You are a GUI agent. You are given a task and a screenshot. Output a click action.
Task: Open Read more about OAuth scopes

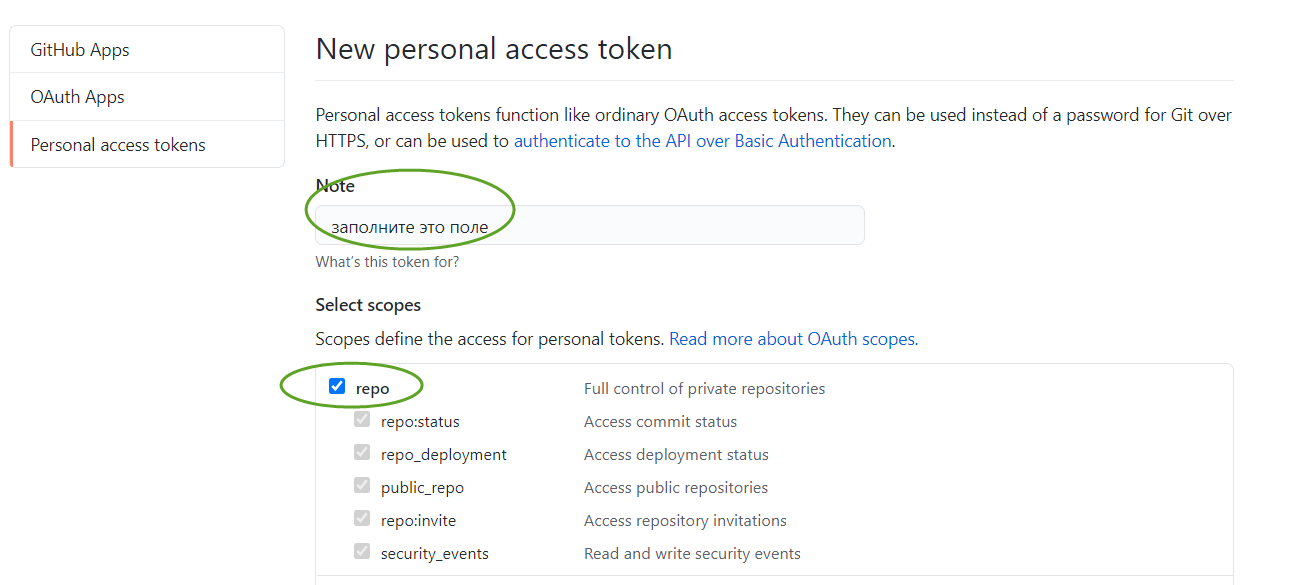pyautogui.click(x=793, y=339)
